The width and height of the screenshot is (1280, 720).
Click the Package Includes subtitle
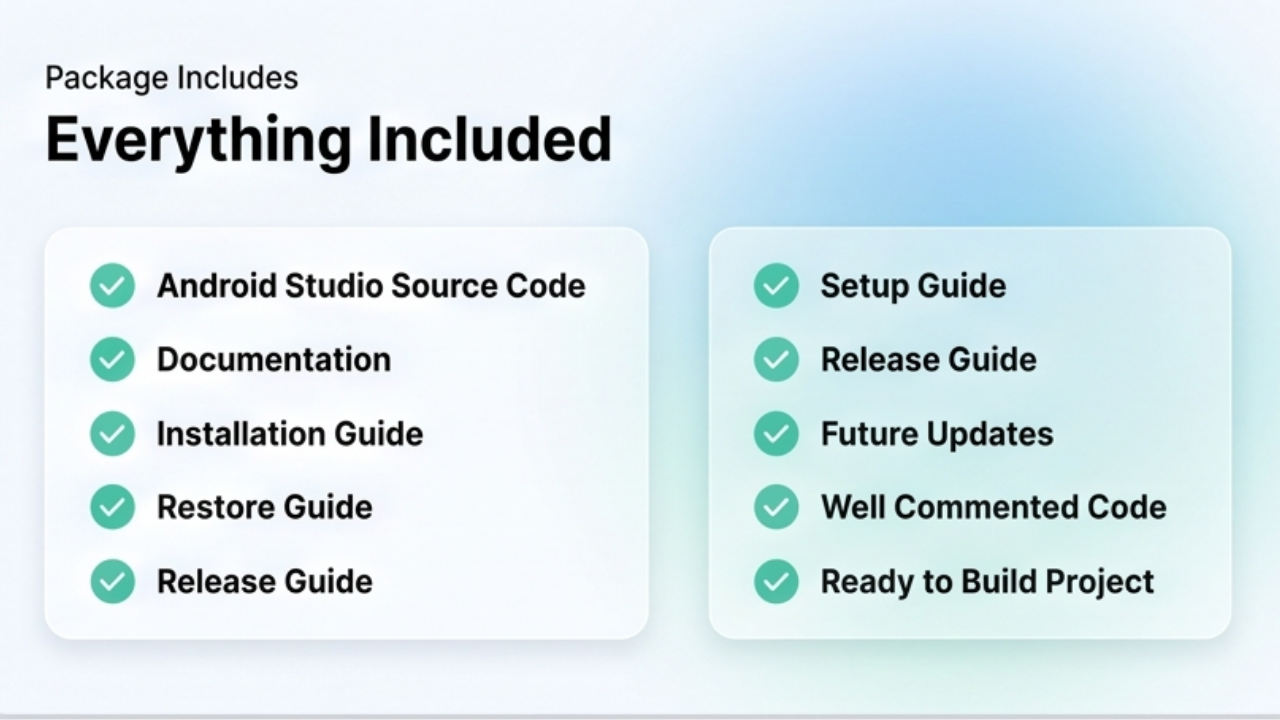(x=172, y=78)
